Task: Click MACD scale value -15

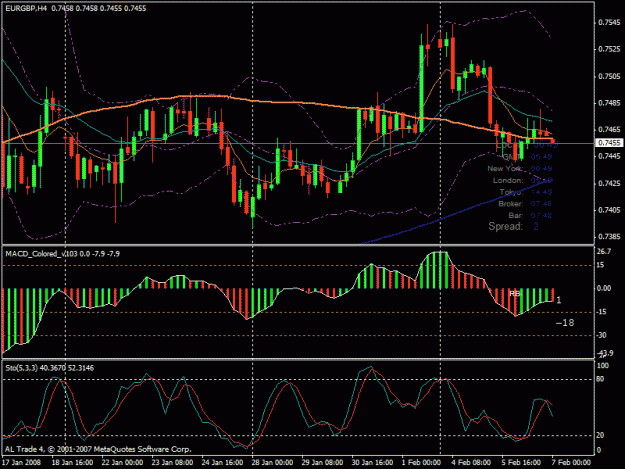Action: 601,312
